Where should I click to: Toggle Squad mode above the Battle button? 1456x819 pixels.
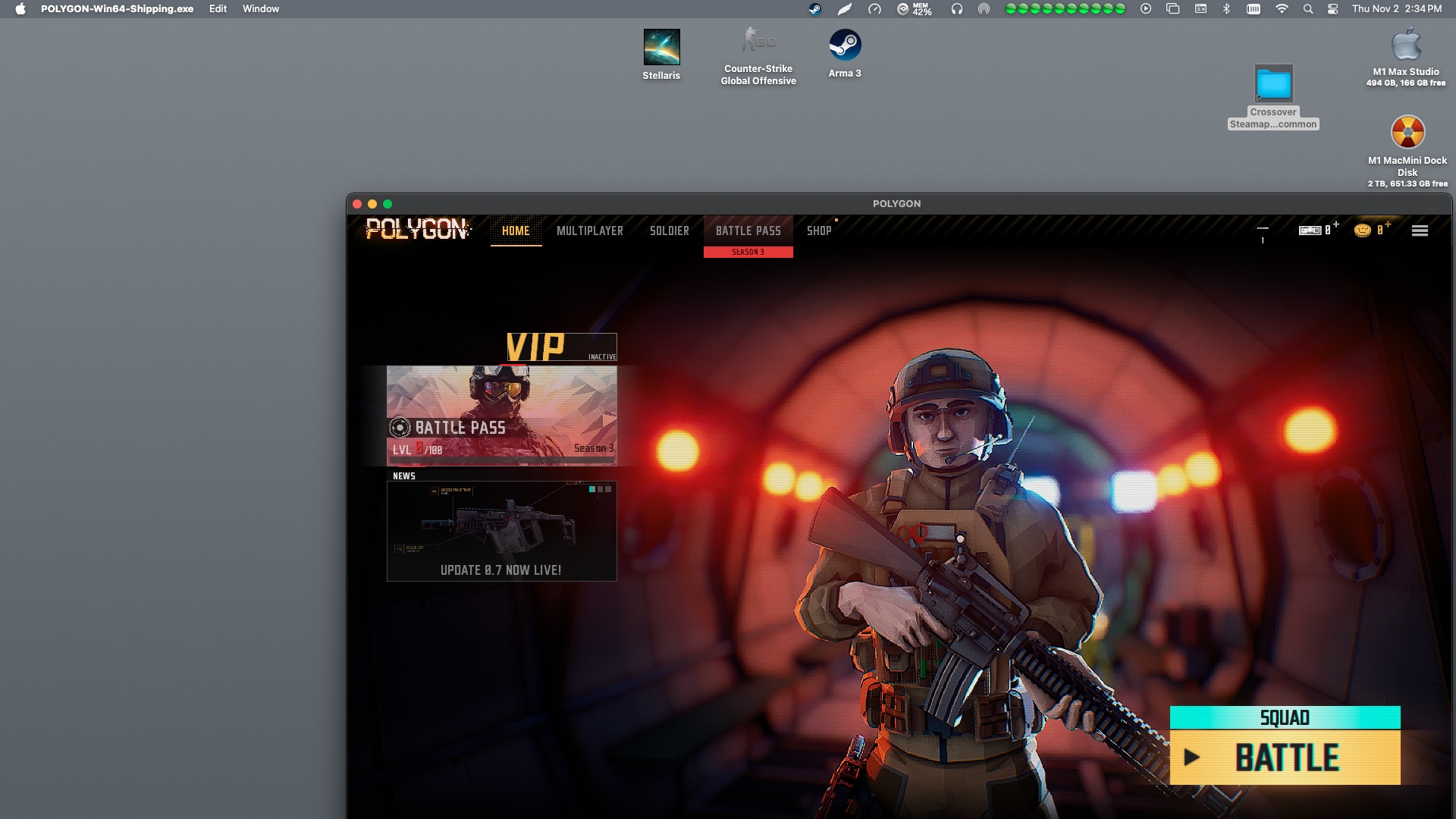pos(1285,717)
